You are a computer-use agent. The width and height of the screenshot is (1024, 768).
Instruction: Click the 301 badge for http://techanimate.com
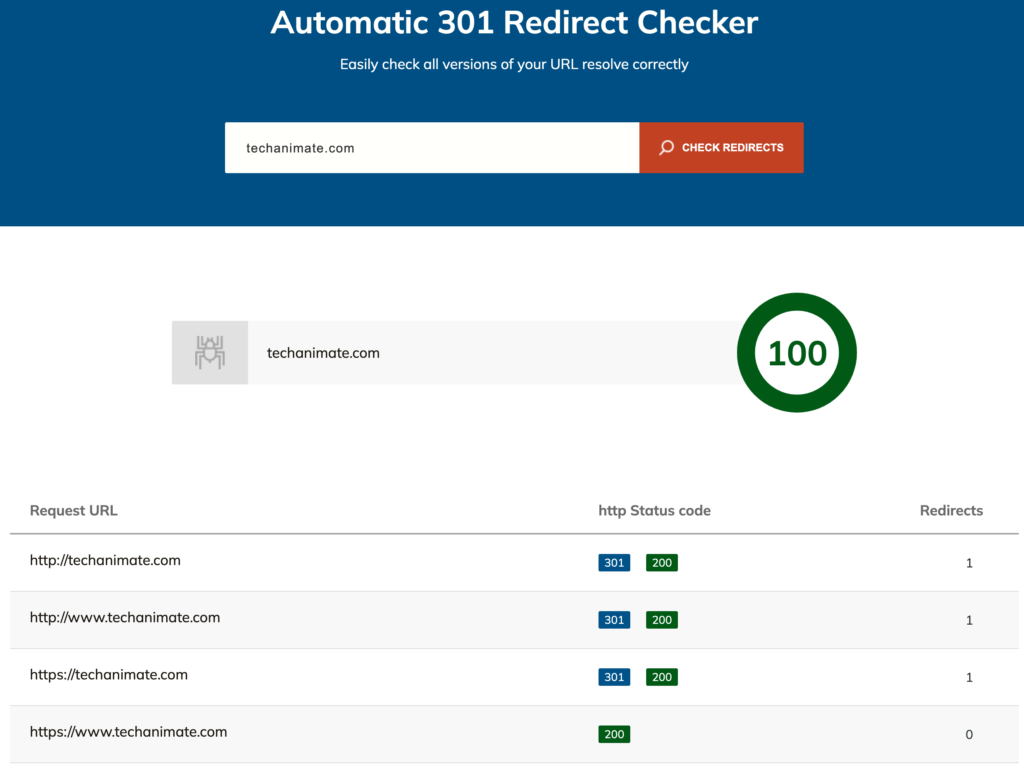(614, 563)
